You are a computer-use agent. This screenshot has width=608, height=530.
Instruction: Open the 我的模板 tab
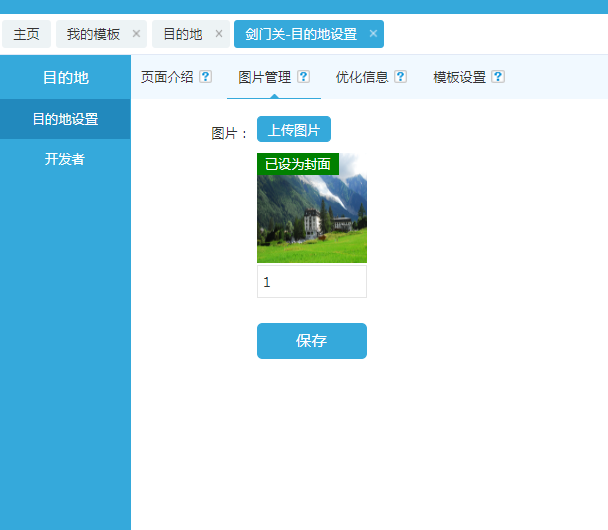tap(93, 34)
